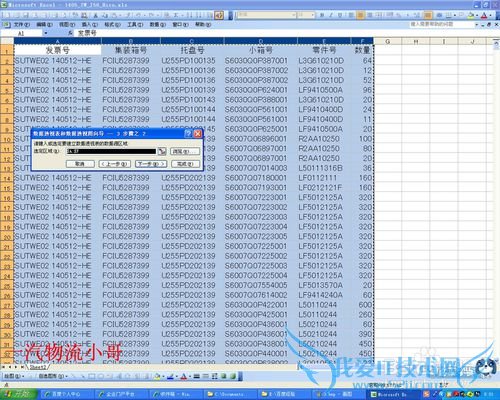Open the font name dropdown
The image size is (500, 400).
pyautogui.click(x=294, y=15)
